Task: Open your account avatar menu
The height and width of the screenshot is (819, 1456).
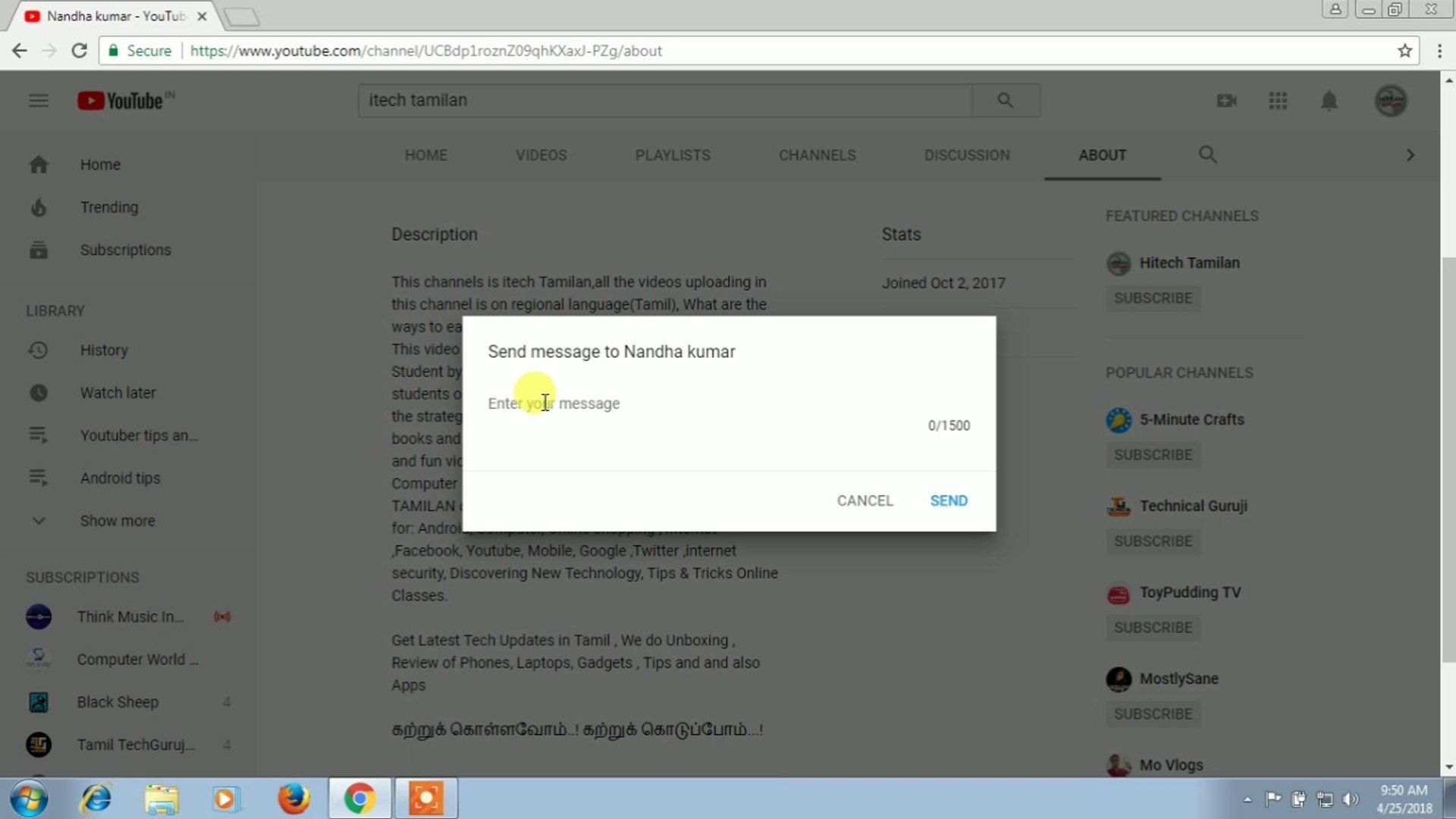Action: pyautogui.click(x=1391, y=100)
